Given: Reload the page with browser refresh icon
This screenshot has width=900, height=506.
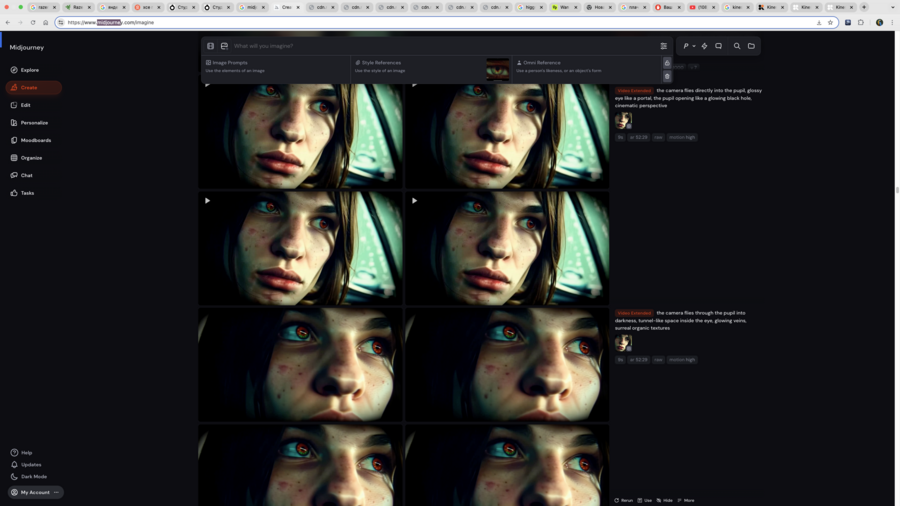Looking at the screenshot, I should click(33, 22).
